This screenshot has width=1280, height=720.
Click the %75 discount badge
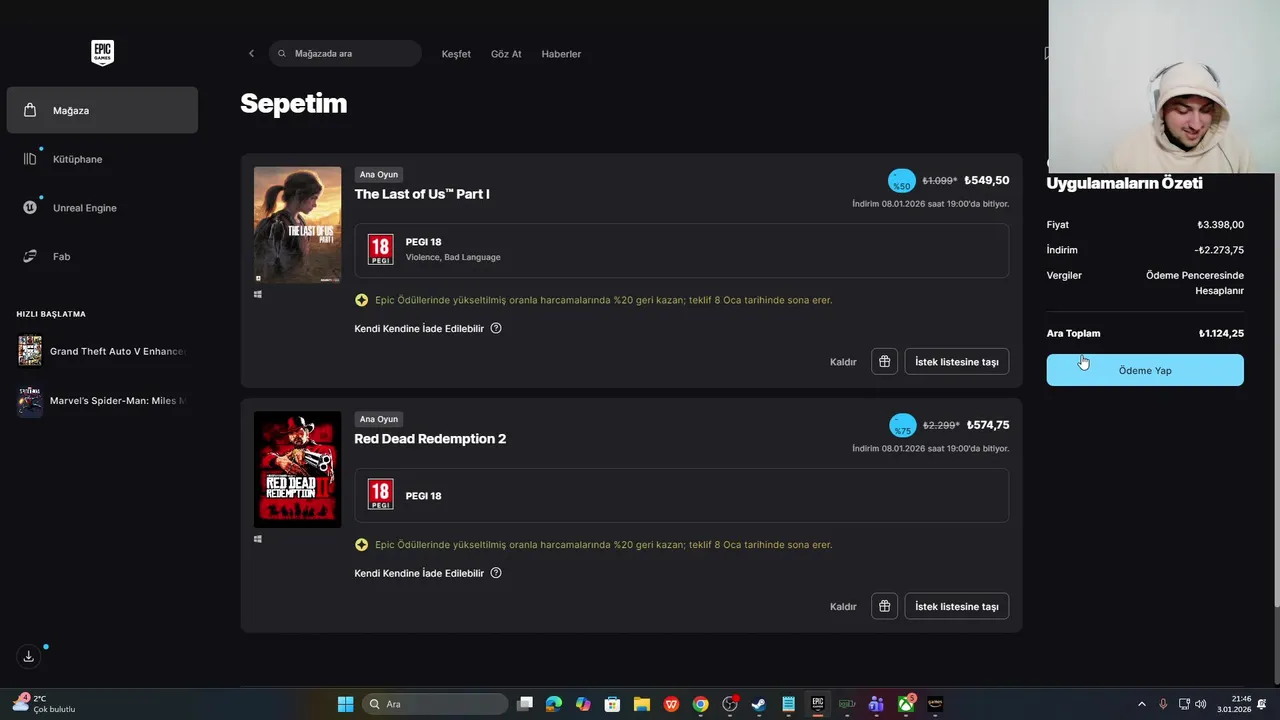tap(902, 426)
